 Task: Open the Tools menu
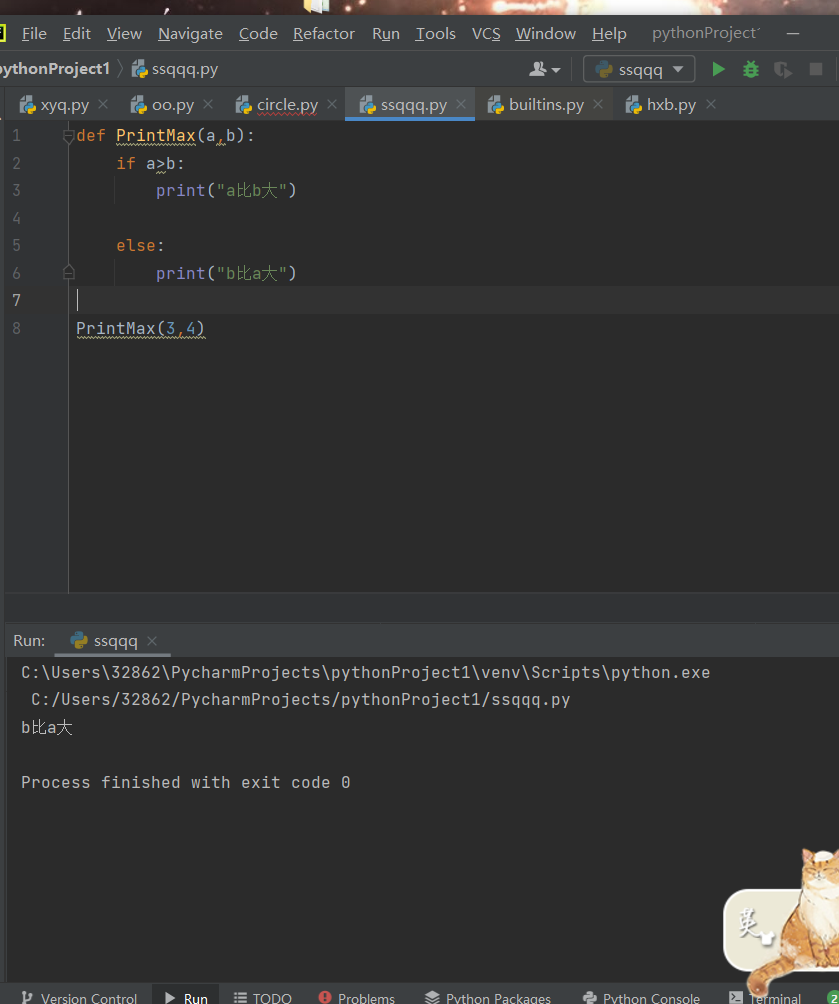point(436,33)
